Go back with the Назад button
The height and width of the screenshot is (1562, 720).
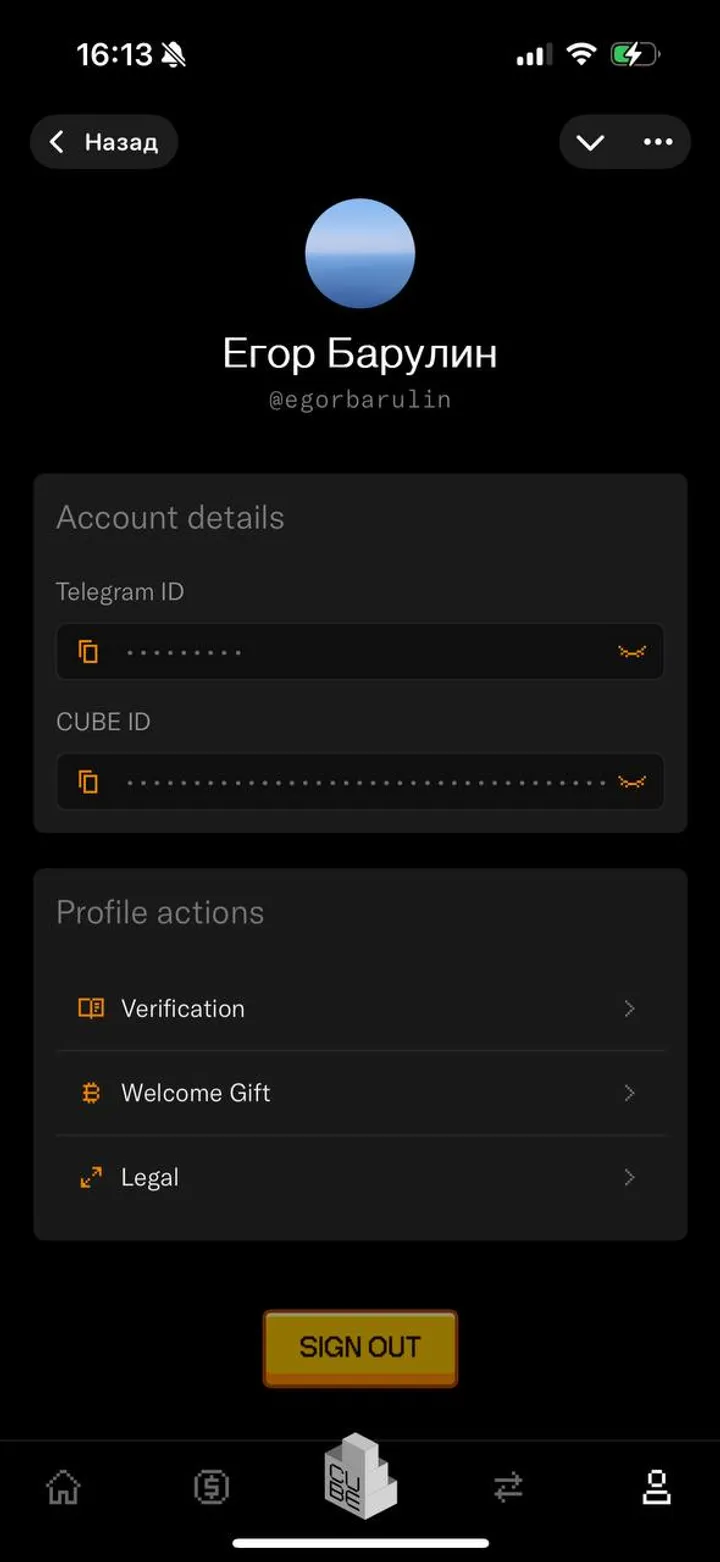(104, 142)
